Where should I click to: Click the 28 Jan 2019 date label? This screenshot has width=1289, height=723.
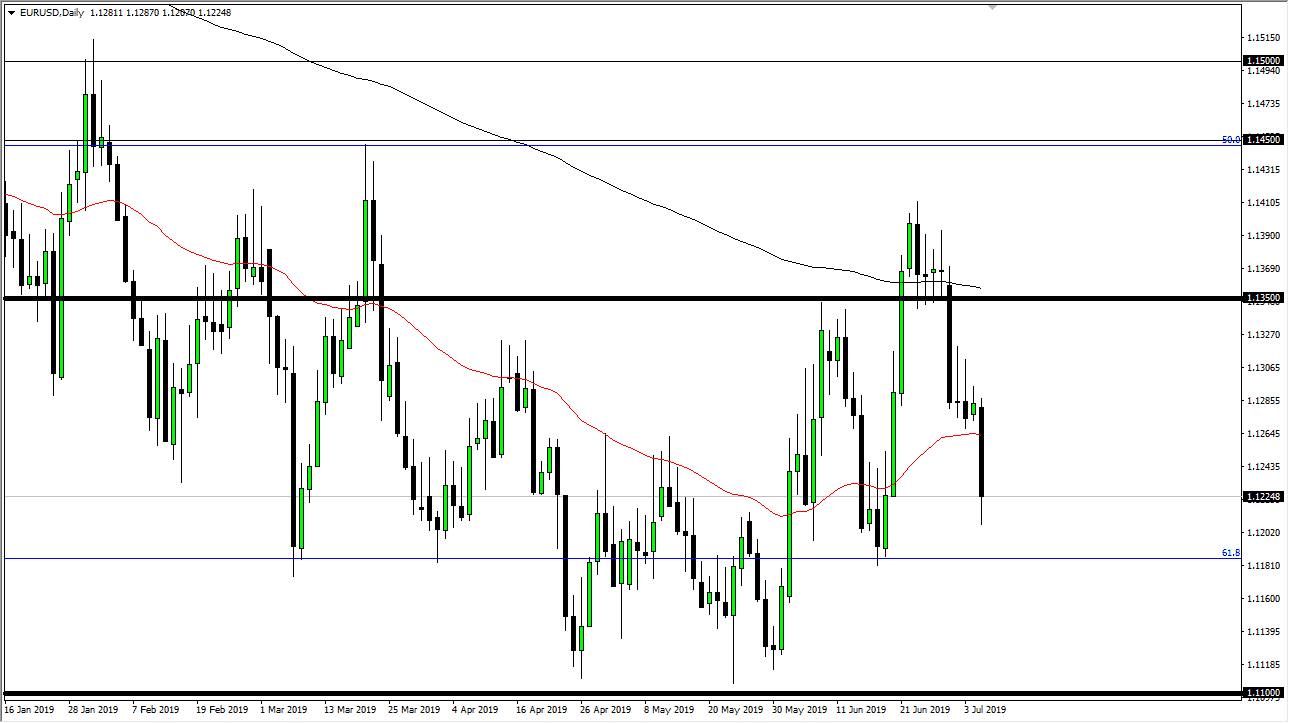(94, 711)
